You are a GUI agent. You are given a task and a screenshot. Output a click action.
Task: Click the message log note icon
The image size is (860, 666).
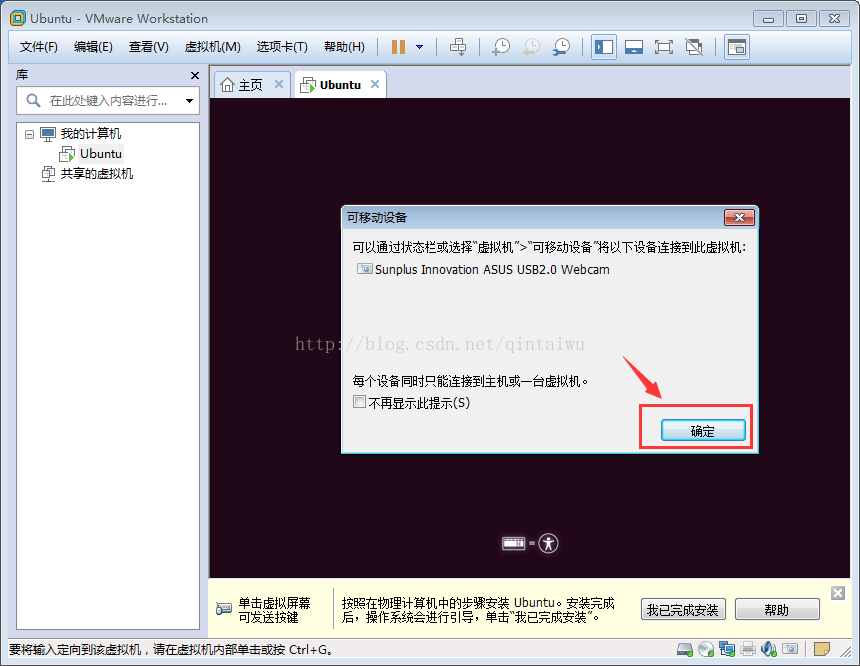pos(822,650)
